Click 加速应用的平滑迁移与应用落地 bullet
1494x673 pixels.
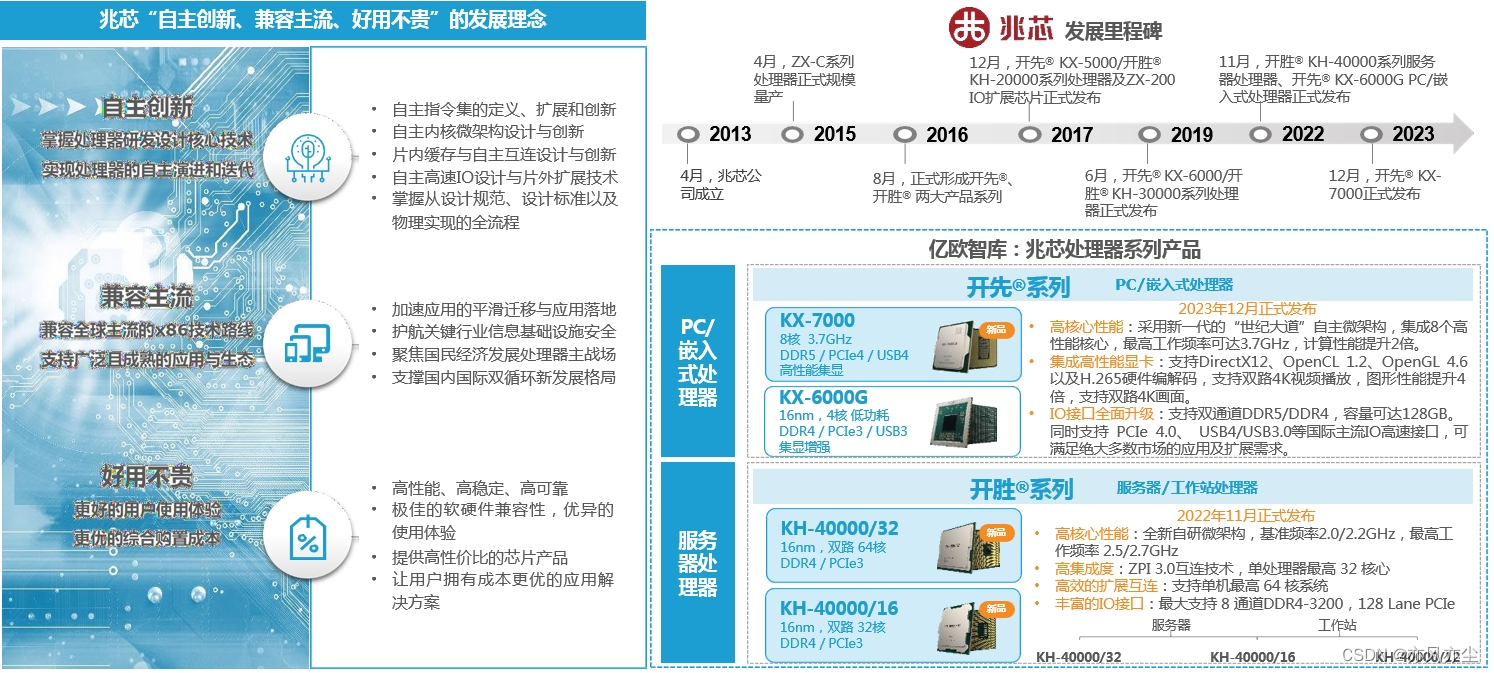point(504,309)
